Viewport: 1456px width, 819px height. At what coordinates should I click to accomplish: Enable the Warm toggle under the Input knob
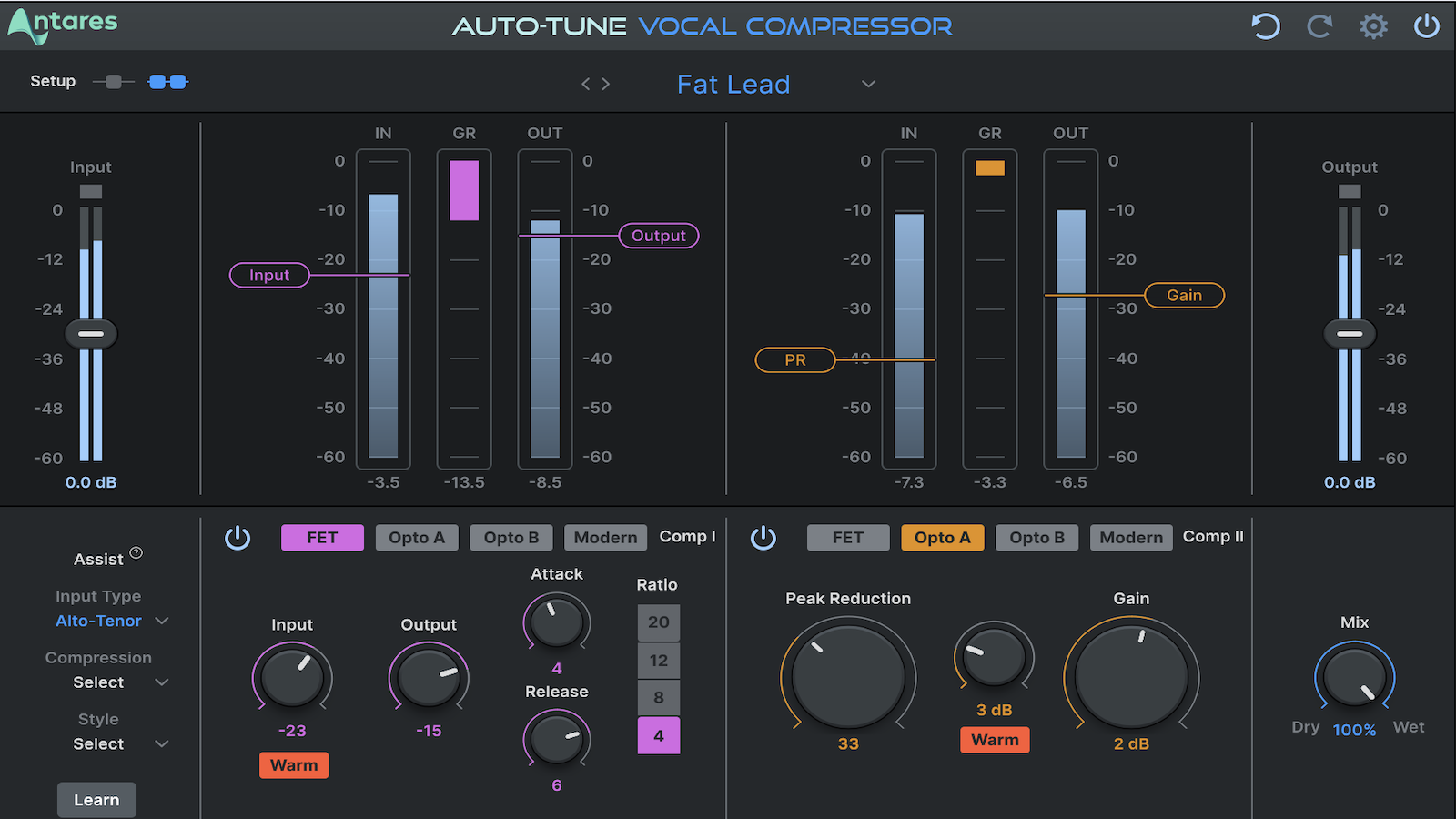point(293,765)
